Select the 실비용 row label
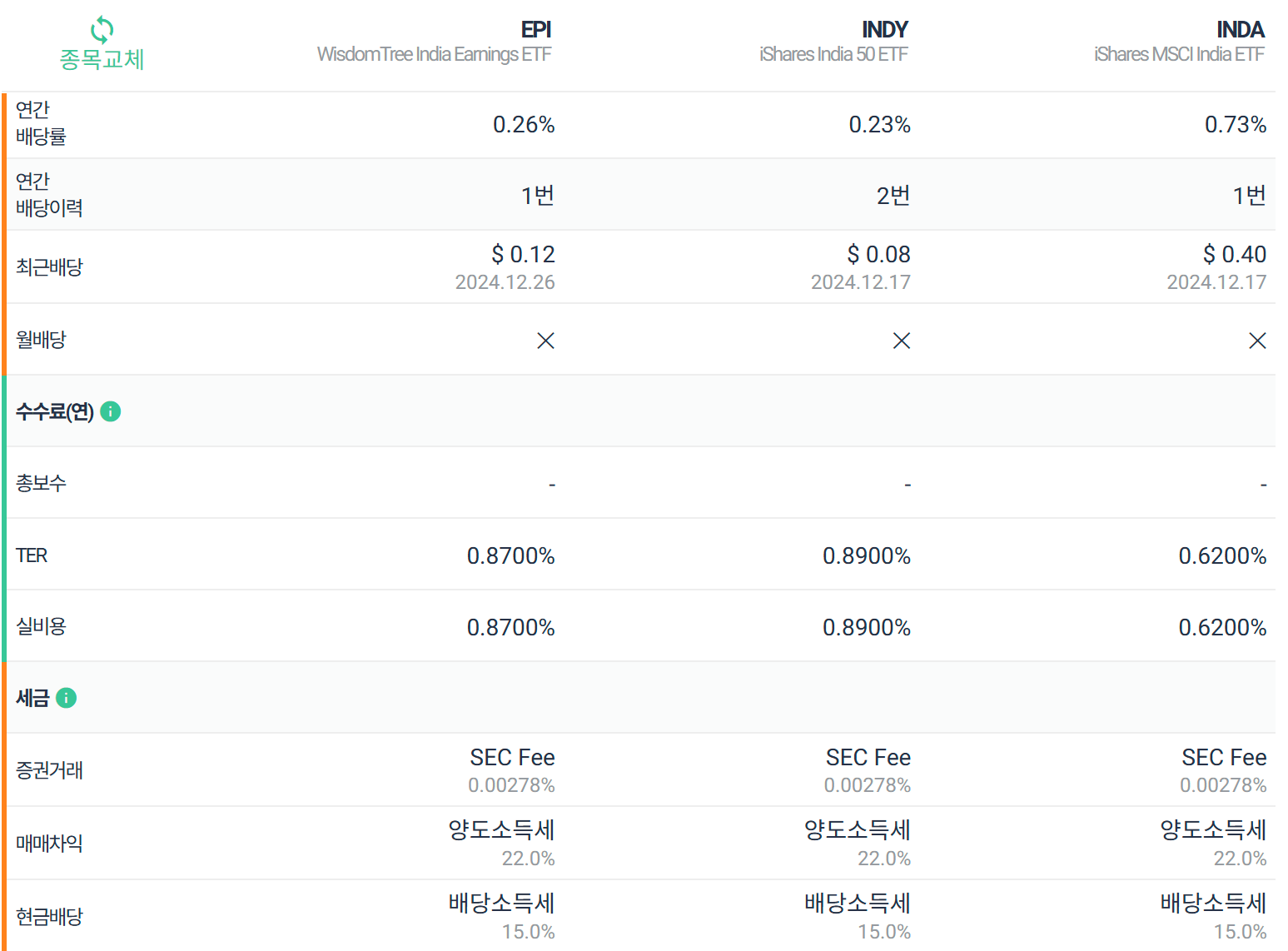The width and height of the screenshot is (1288, 951). pos(41,626)
